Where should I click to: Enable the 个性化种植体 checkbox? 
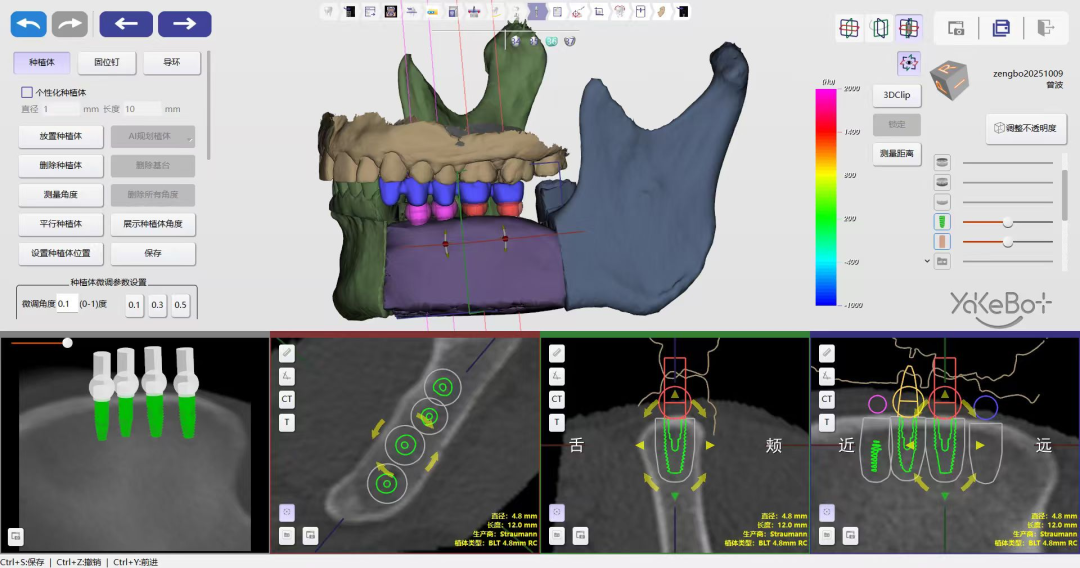27,92
